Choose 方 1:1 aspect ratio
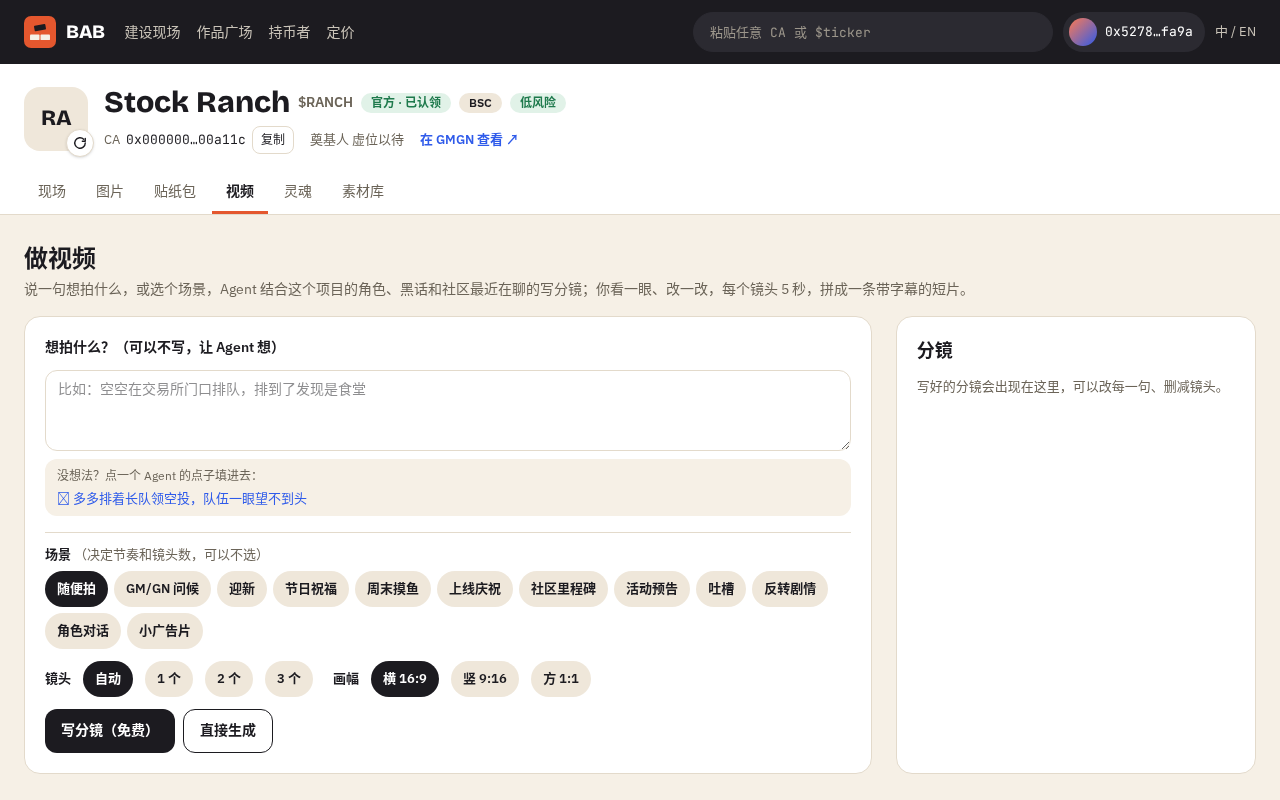 561,679
